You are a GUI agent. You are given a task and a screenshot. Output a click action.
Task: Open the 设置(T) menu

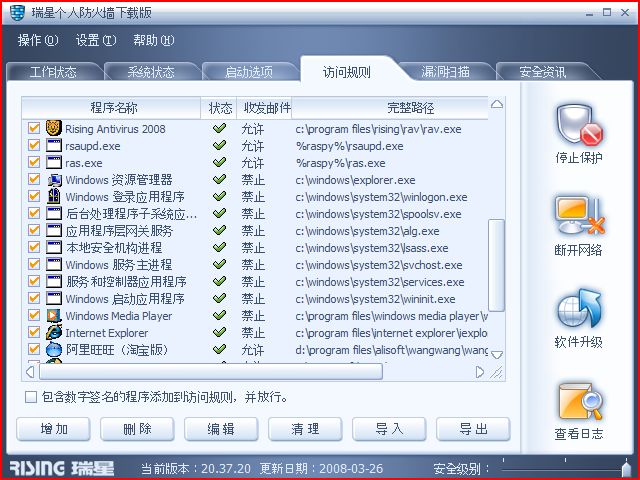click(96, 40)
